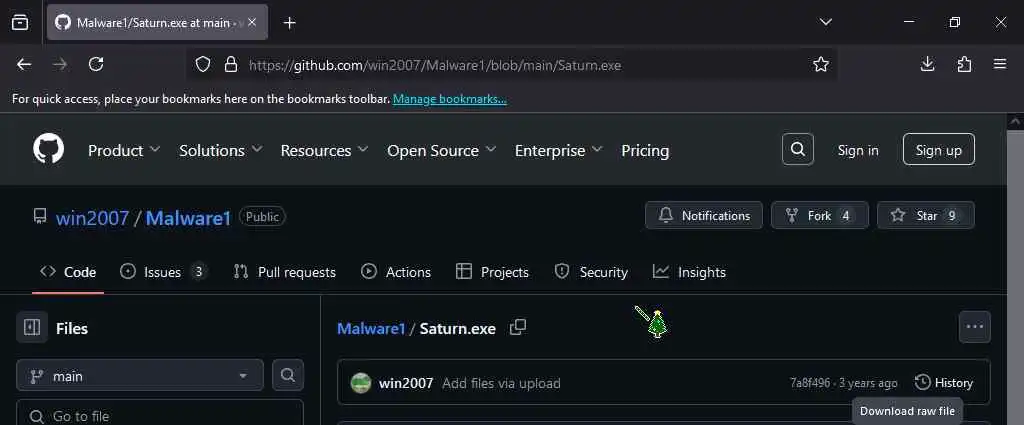Close the Malware1/Saturn.exe browser tab
Viewport: 1024px width, 425px height.
pos(252,22)
